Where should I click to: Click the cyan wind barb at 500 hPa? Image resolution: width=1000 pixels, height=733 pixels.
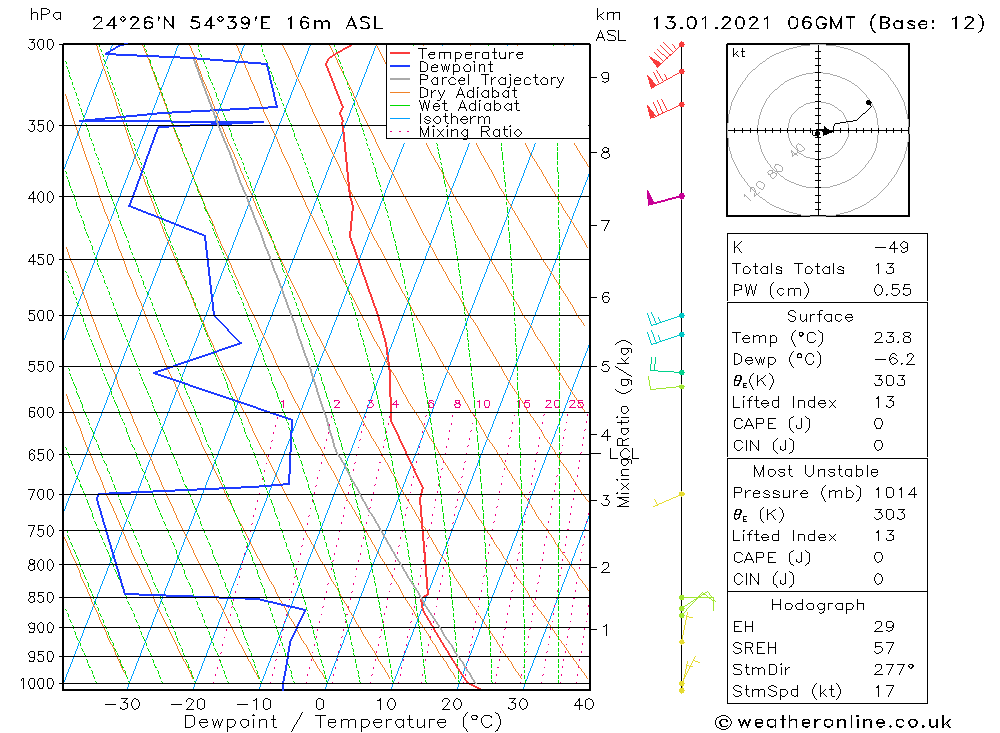(x=665, y=318)
